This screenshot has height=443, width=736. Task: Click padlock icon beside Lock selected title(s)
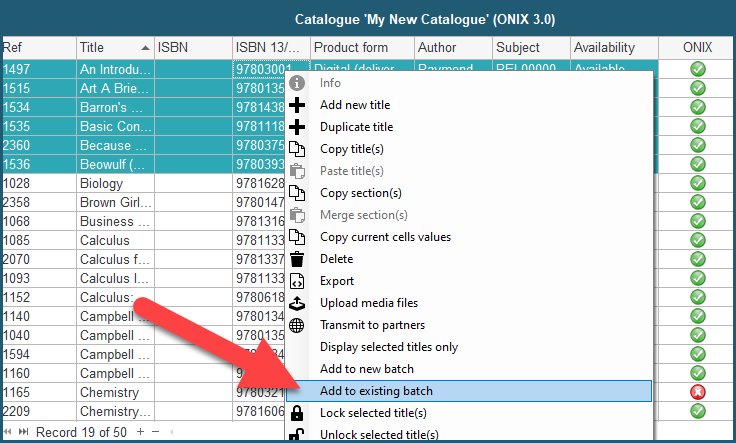(297, 413)
